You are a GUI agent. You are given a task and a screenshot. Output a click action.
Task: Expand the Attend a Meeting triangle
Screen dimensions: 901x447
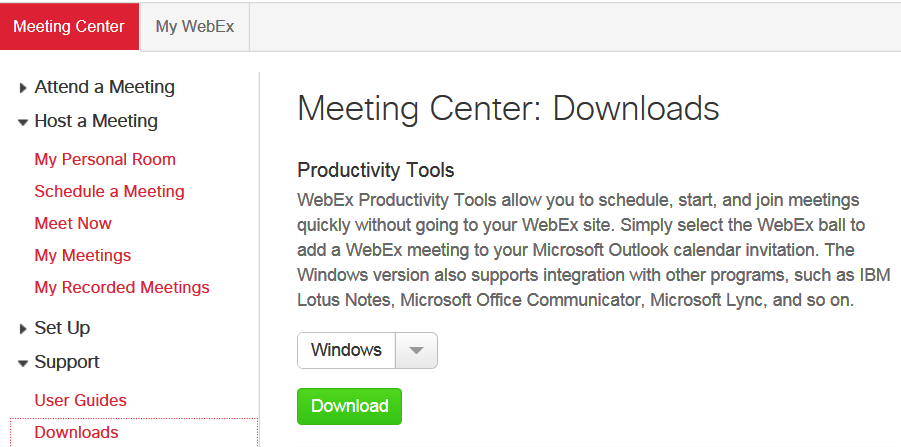pos(22,88)
